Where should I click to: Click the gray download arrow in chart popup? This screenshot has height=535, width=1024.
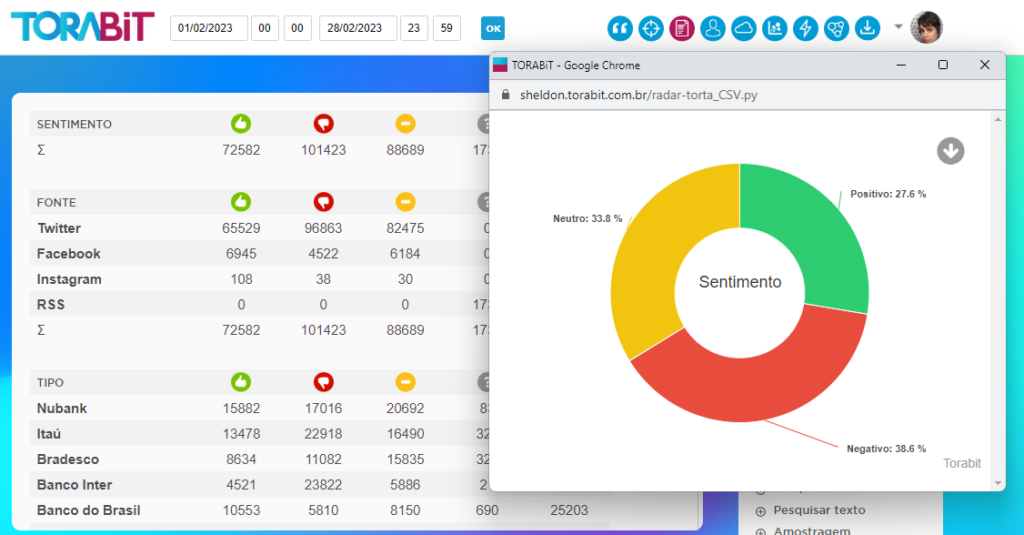click(950, 151)
